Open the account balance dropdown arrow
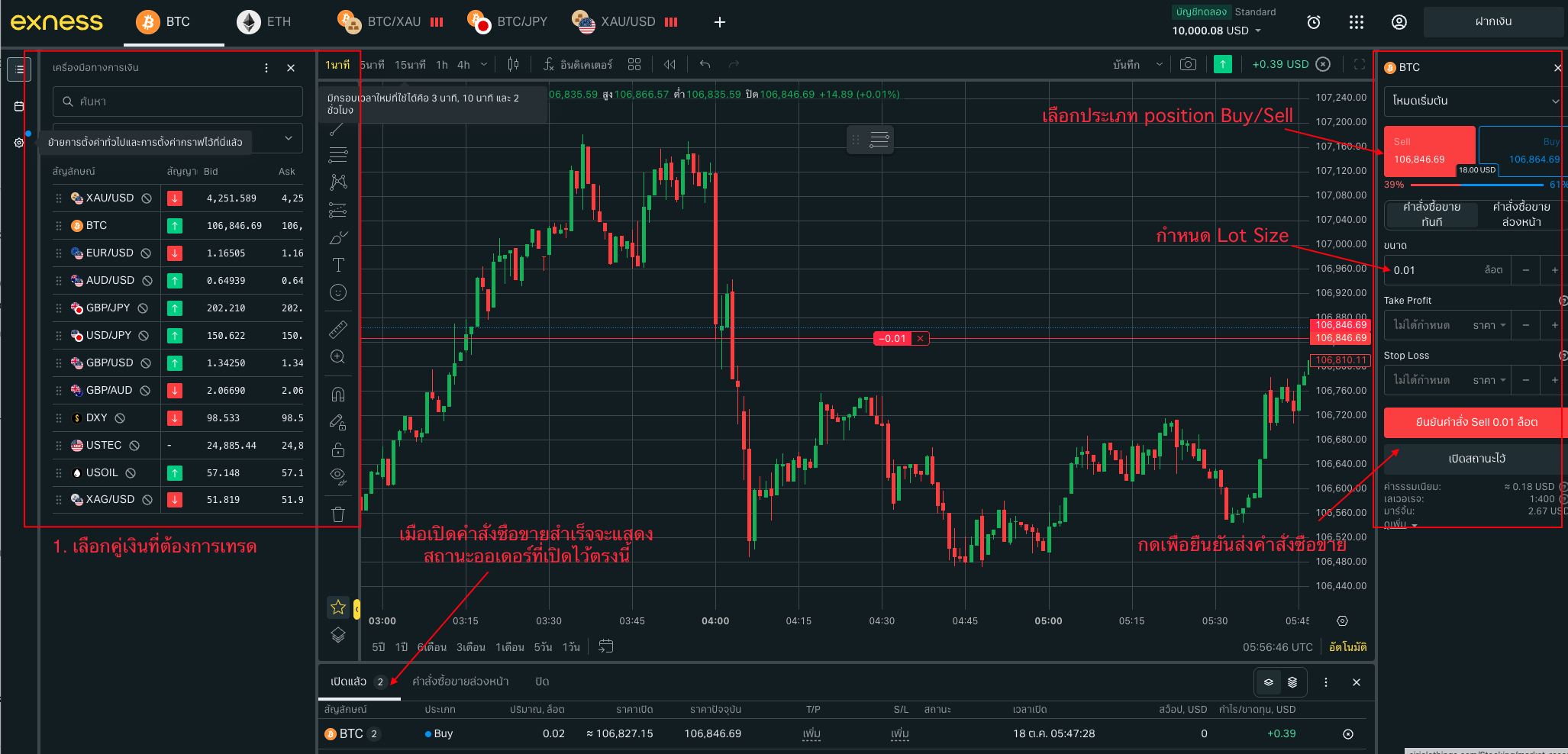Screen dimensions: 1568x754 [x=1258, y=31]
